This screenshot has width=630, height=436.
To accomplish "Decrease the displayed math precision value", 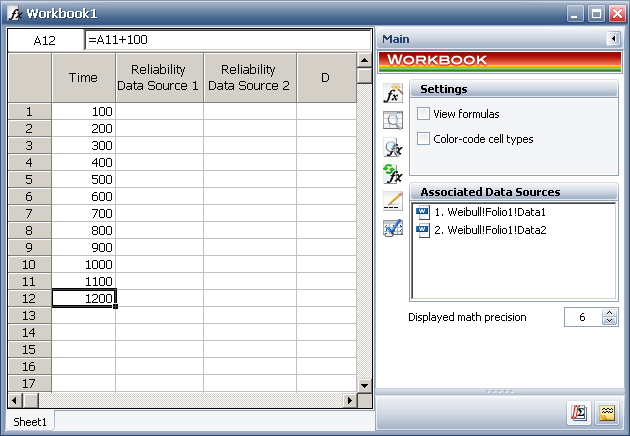I will pos(610,321).
